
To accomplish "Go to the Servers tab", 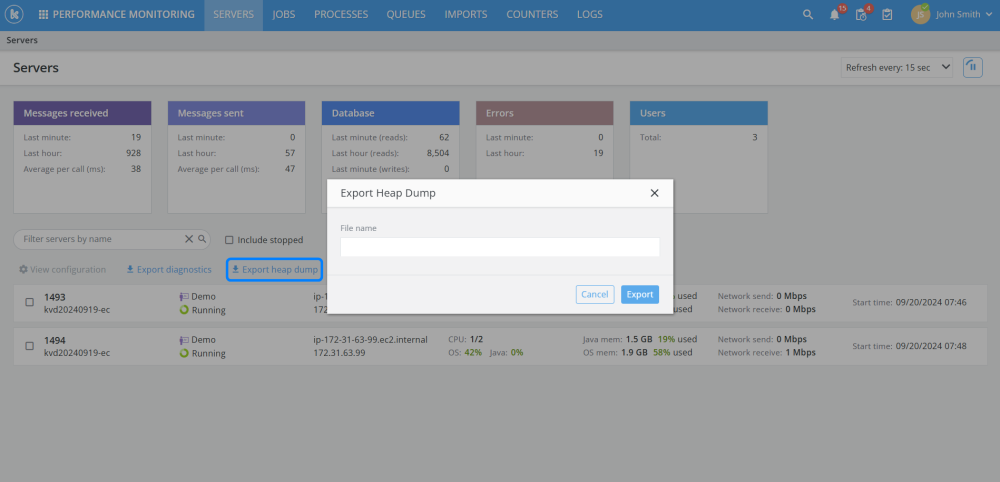I will [x=233, y=15].
